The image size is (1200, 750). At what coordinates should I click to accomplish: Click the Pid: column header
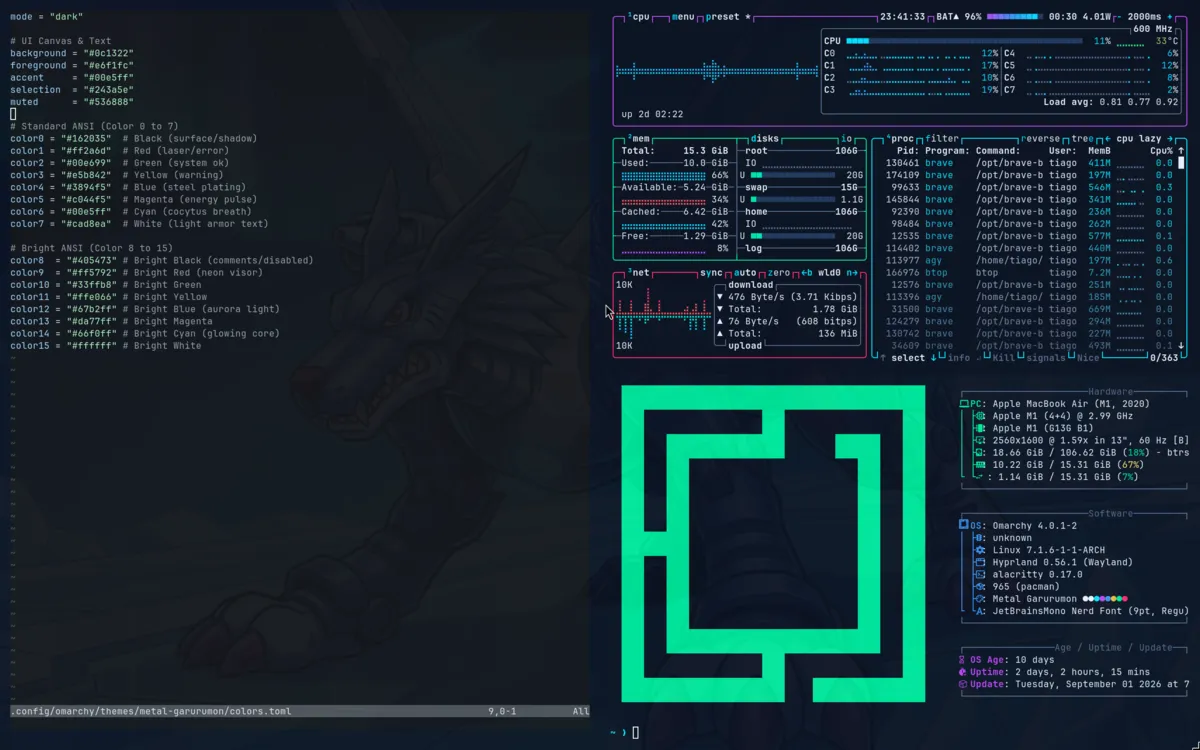pyautogui.click(x=908, y=151)
